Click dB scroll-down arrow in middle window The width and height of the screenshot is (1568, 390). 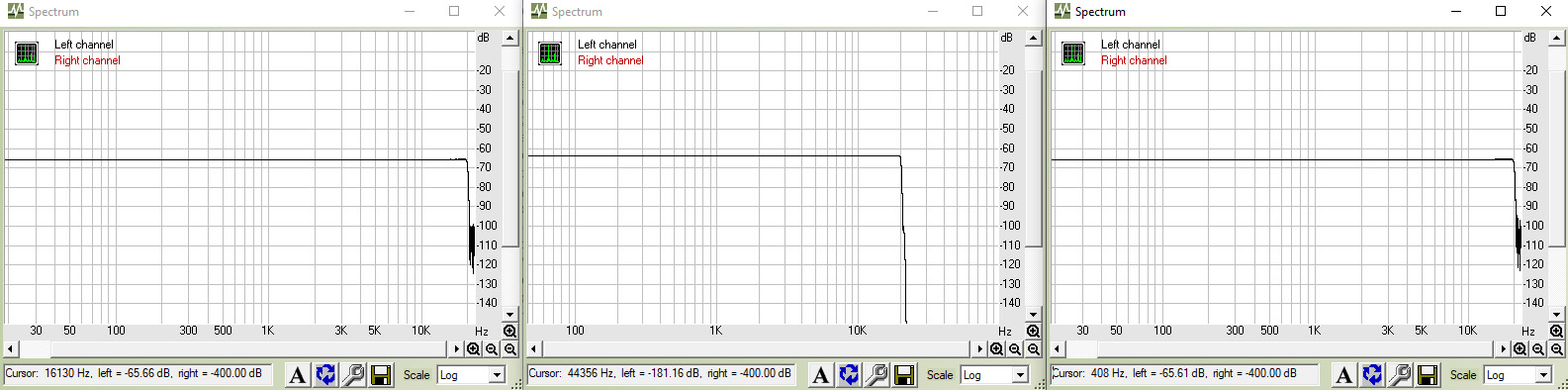[x=1034, y=315]
